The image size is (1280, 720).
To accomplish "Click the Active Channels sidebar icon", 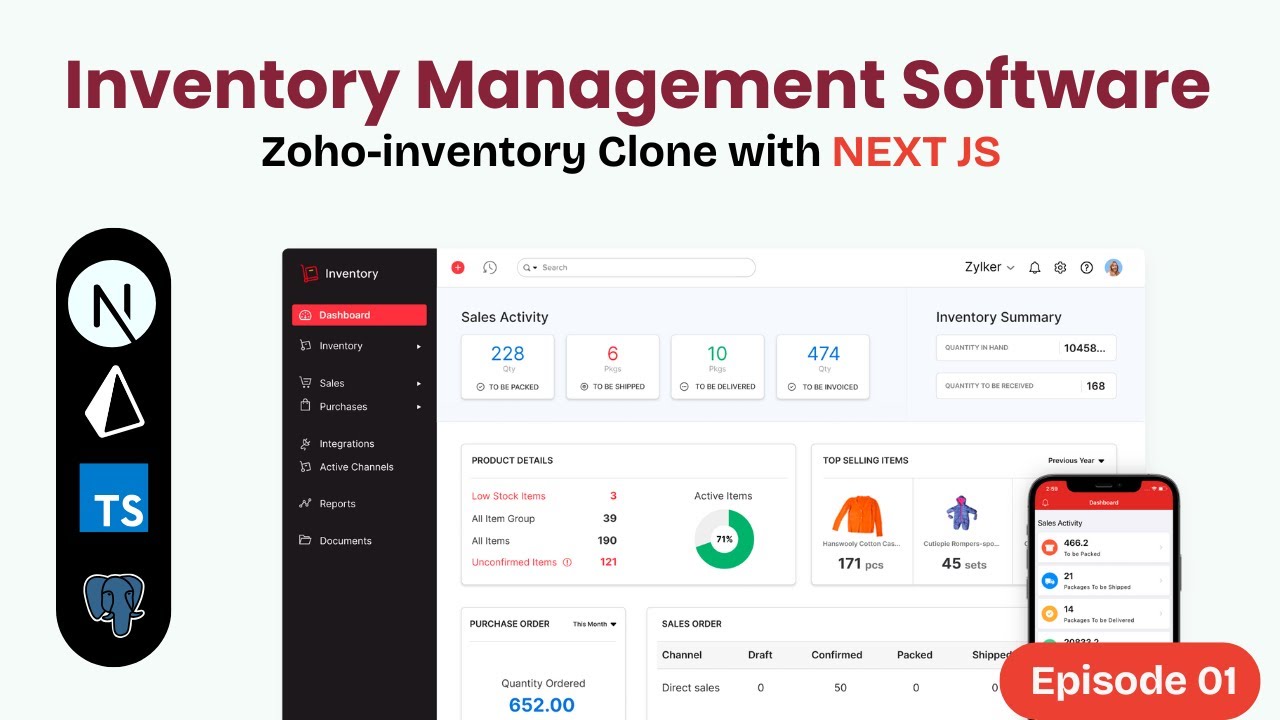I will [x=305, y=467].
